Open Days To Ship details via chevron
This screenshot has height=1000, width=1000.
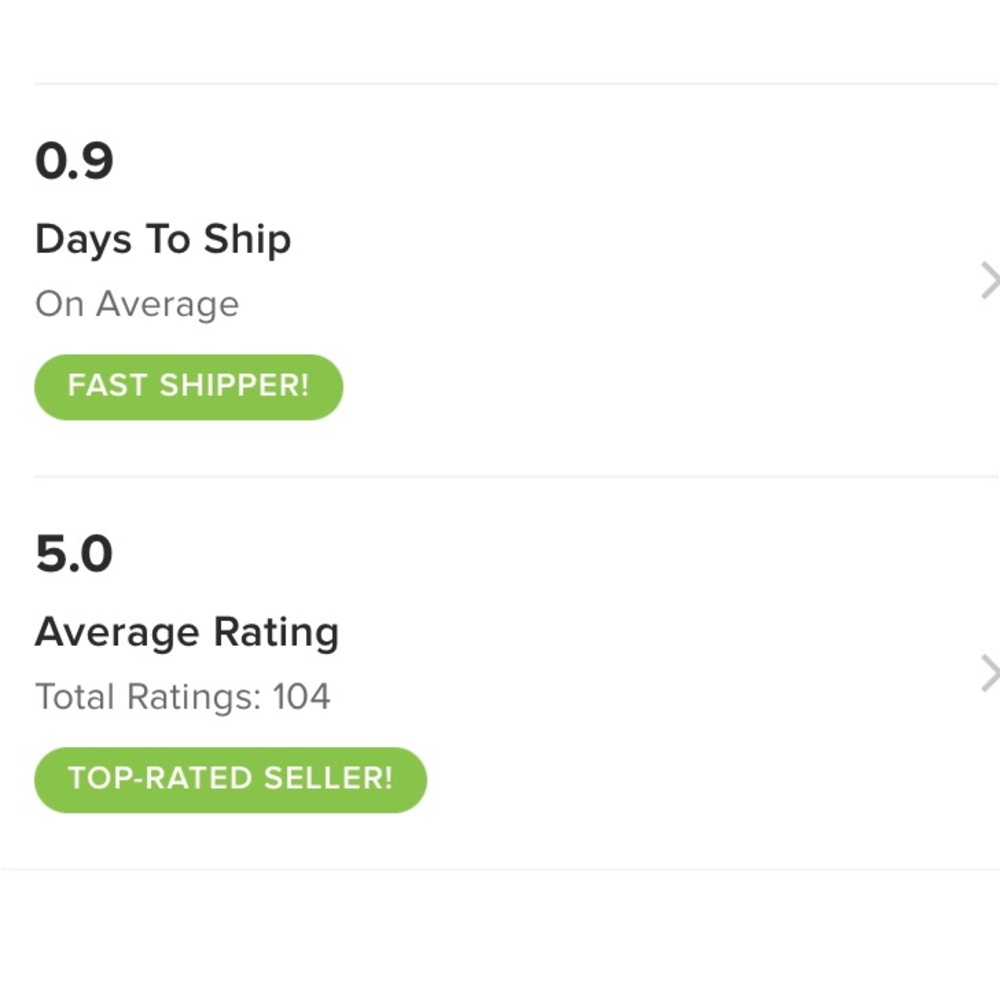989,281
